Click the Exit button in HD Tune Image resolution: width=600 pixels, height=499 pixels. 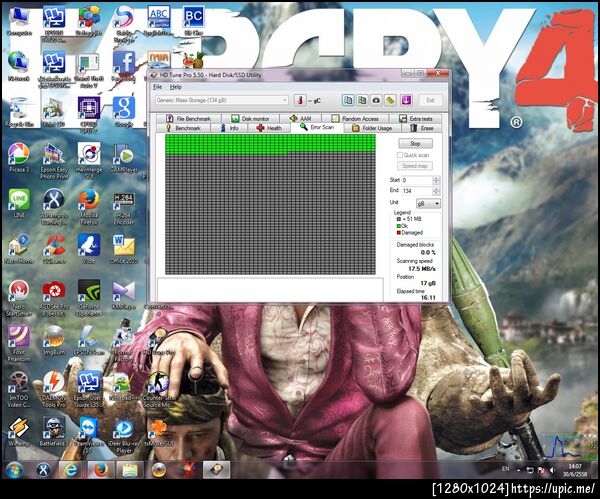tap(430, 100)
